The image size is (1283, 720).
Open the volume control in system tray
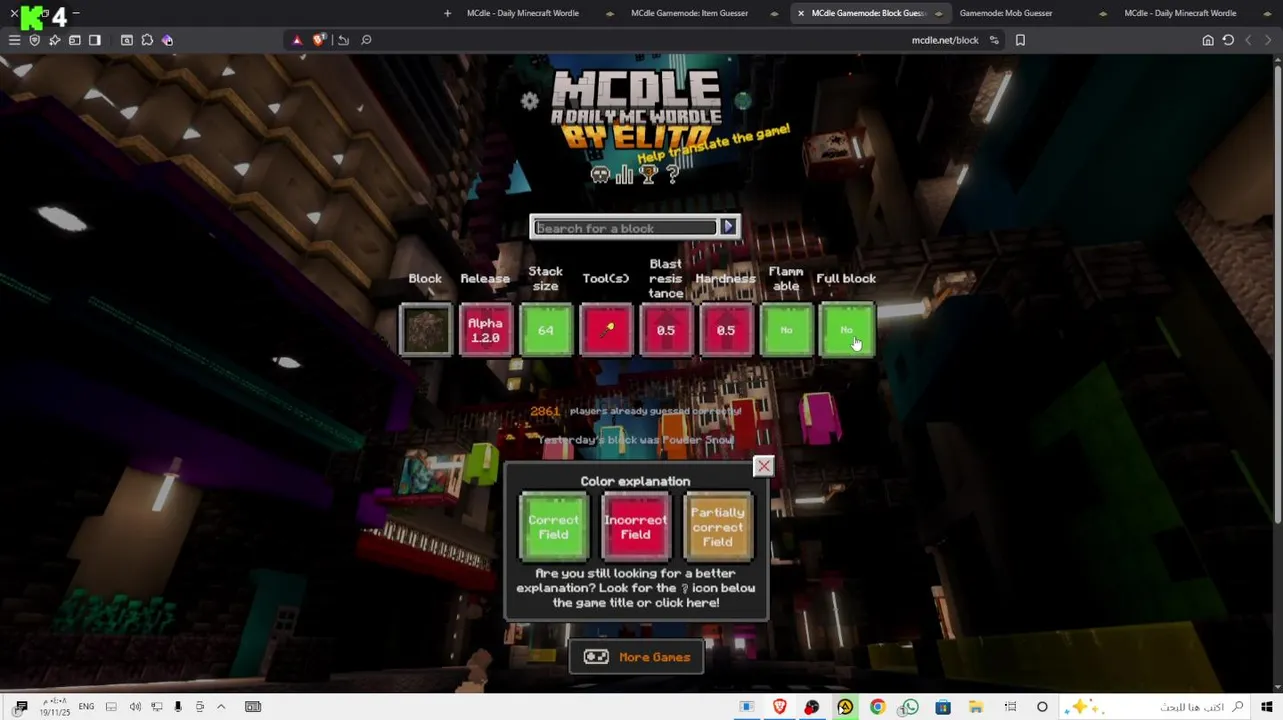pyautogui.click(x=135, y=707)
